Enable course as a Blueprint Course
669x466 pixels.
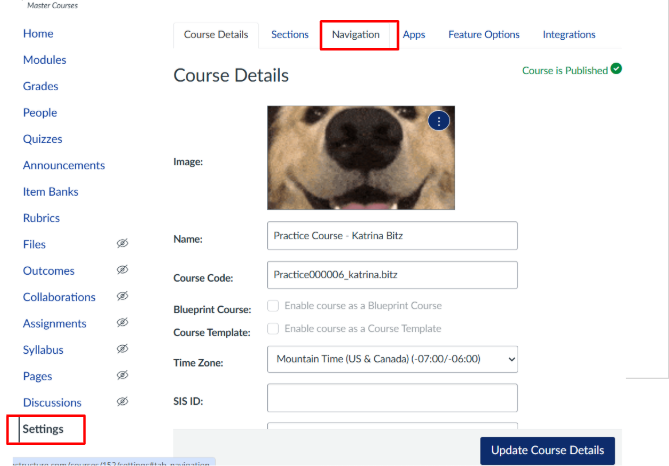(x=273, y=306)
